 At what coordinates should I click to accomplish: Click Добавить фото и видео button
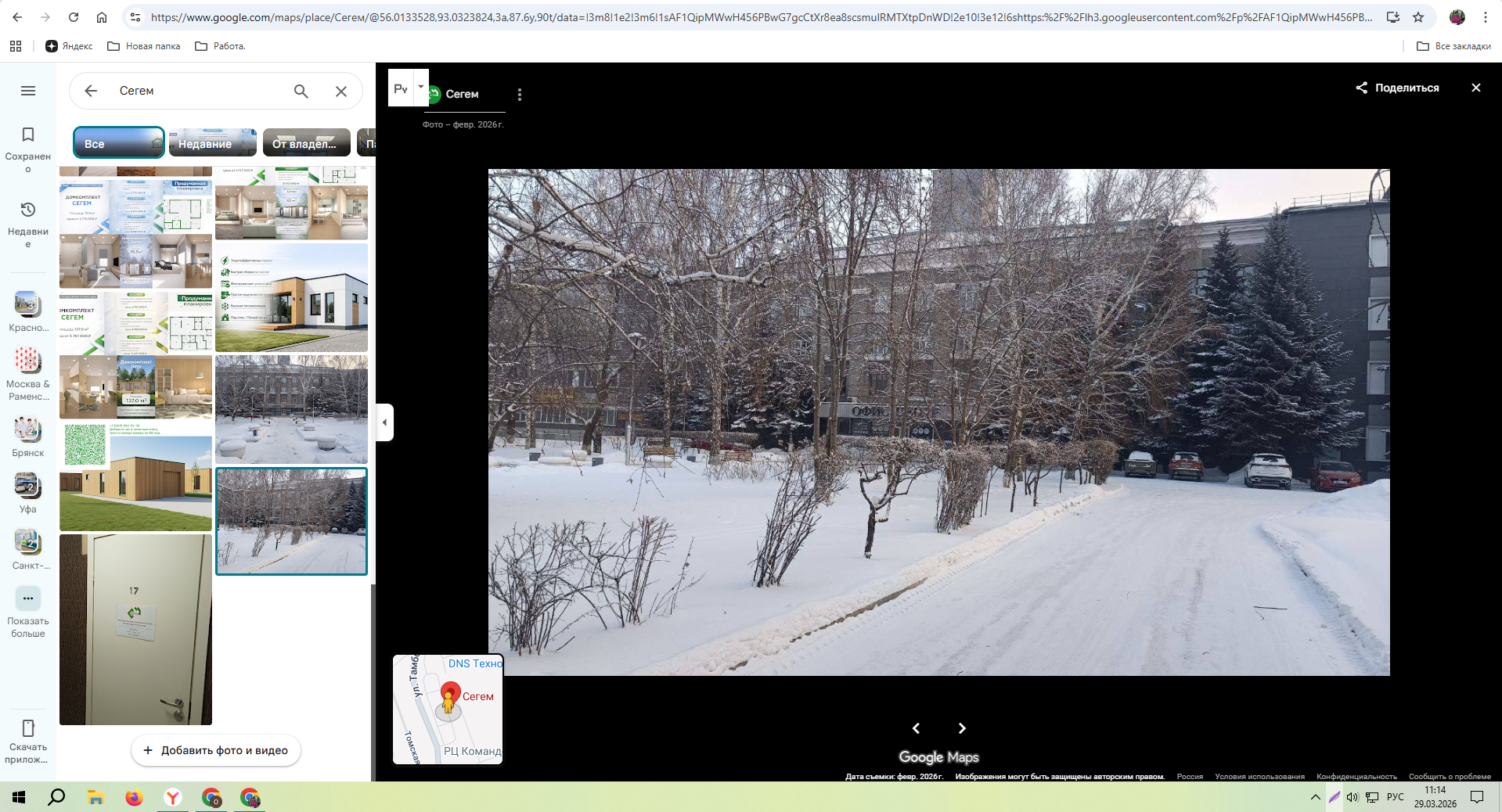click(x=216, y=750)
